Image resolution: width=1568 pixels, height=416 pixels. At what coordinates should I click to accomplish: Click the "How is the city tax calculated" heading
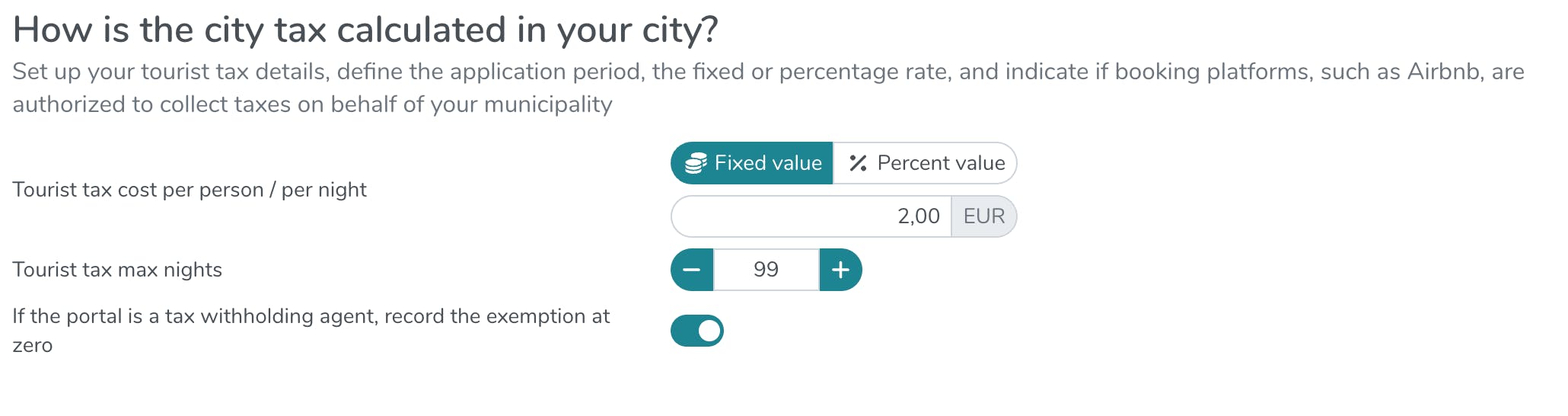(x=365, y=30)
